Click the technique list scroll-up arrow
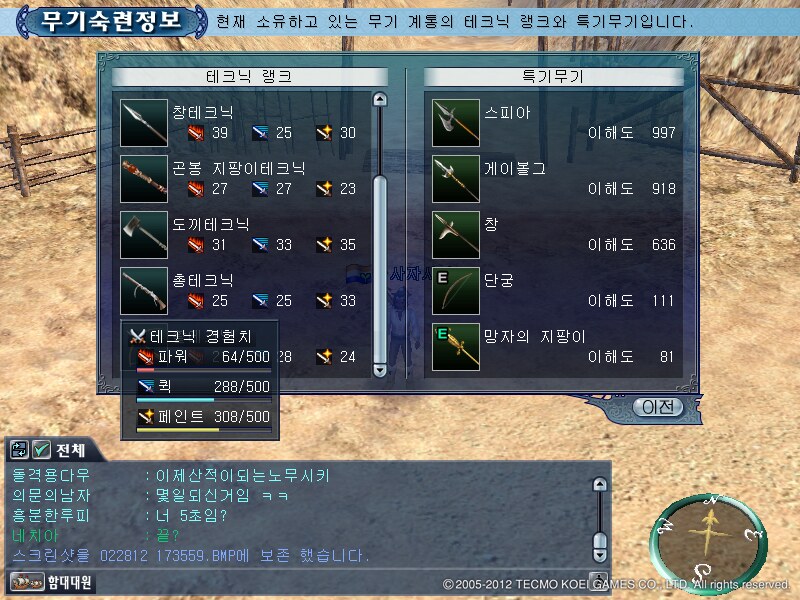The width and height of the screenshot is (800, 600). coord(380,99)
